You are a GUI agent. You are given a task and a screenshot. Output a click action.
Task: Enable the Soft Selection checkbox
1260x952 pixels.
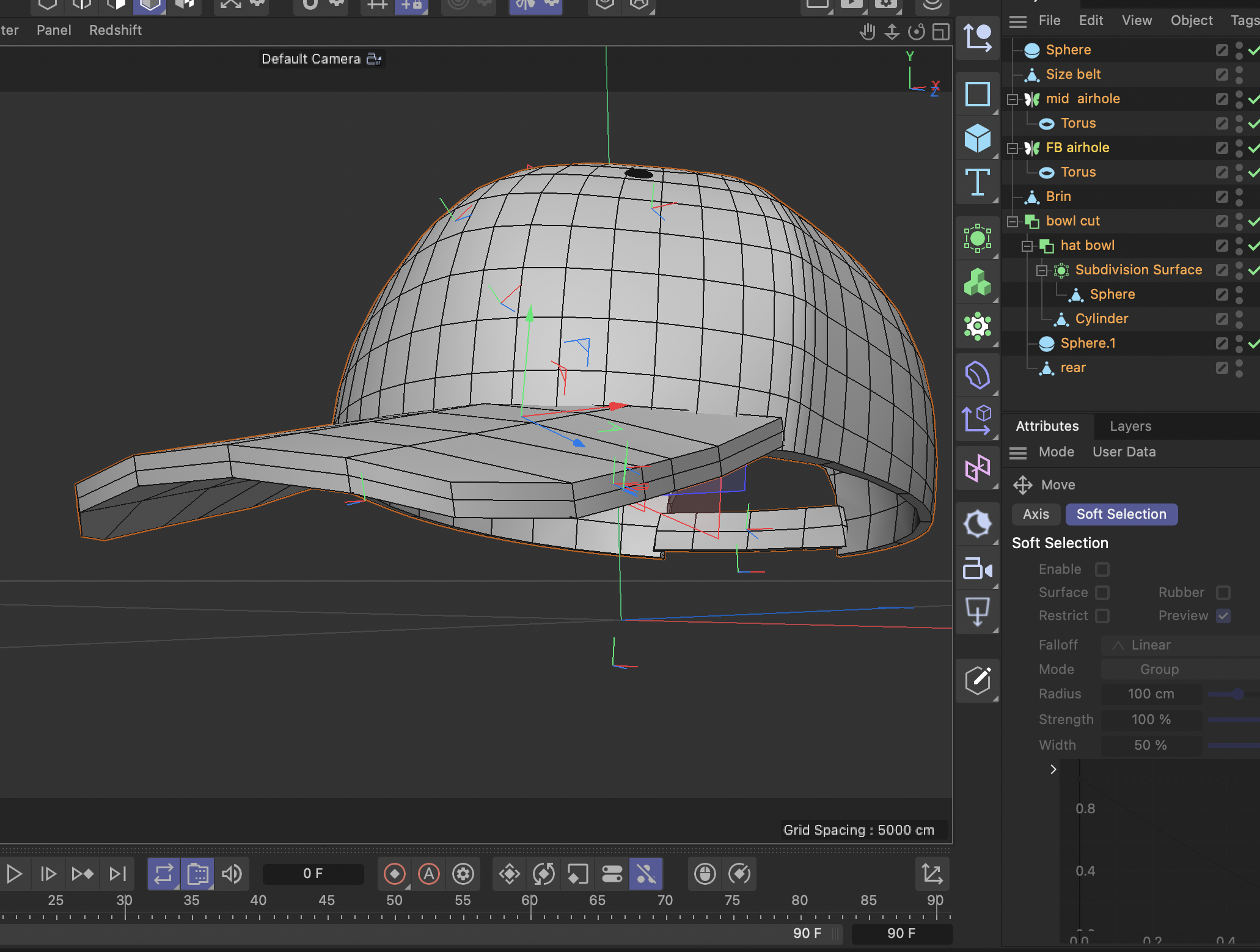[x=1102, y=569]
